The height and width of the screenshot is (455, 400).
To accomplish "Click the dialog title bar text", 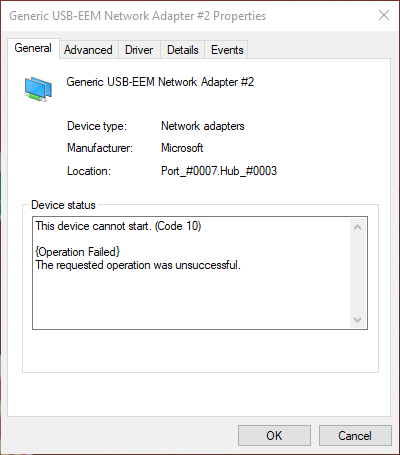I will click(x=138, y=16).
